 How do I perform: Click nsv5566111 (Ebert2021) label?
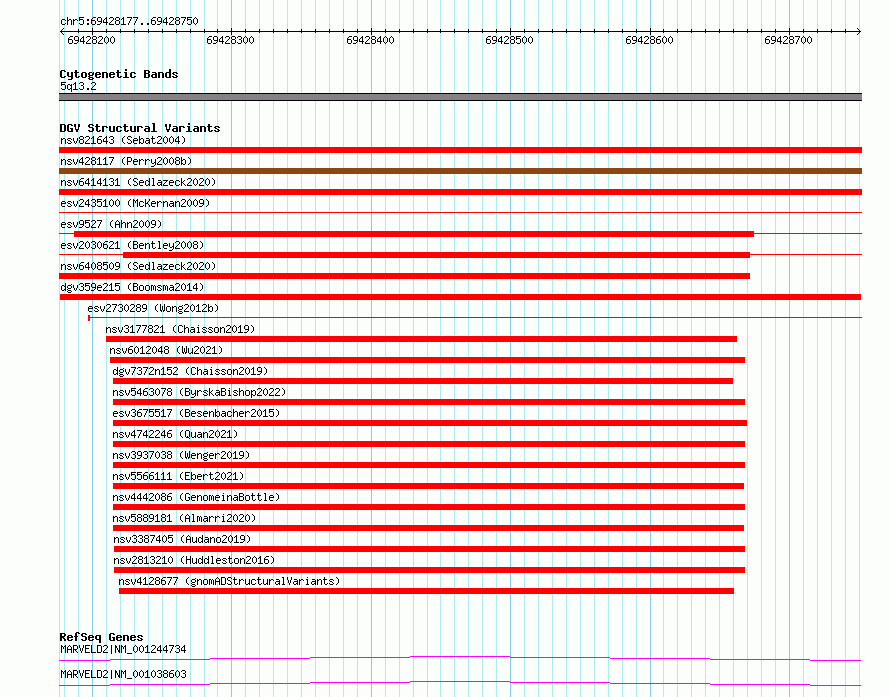[178, 476]
